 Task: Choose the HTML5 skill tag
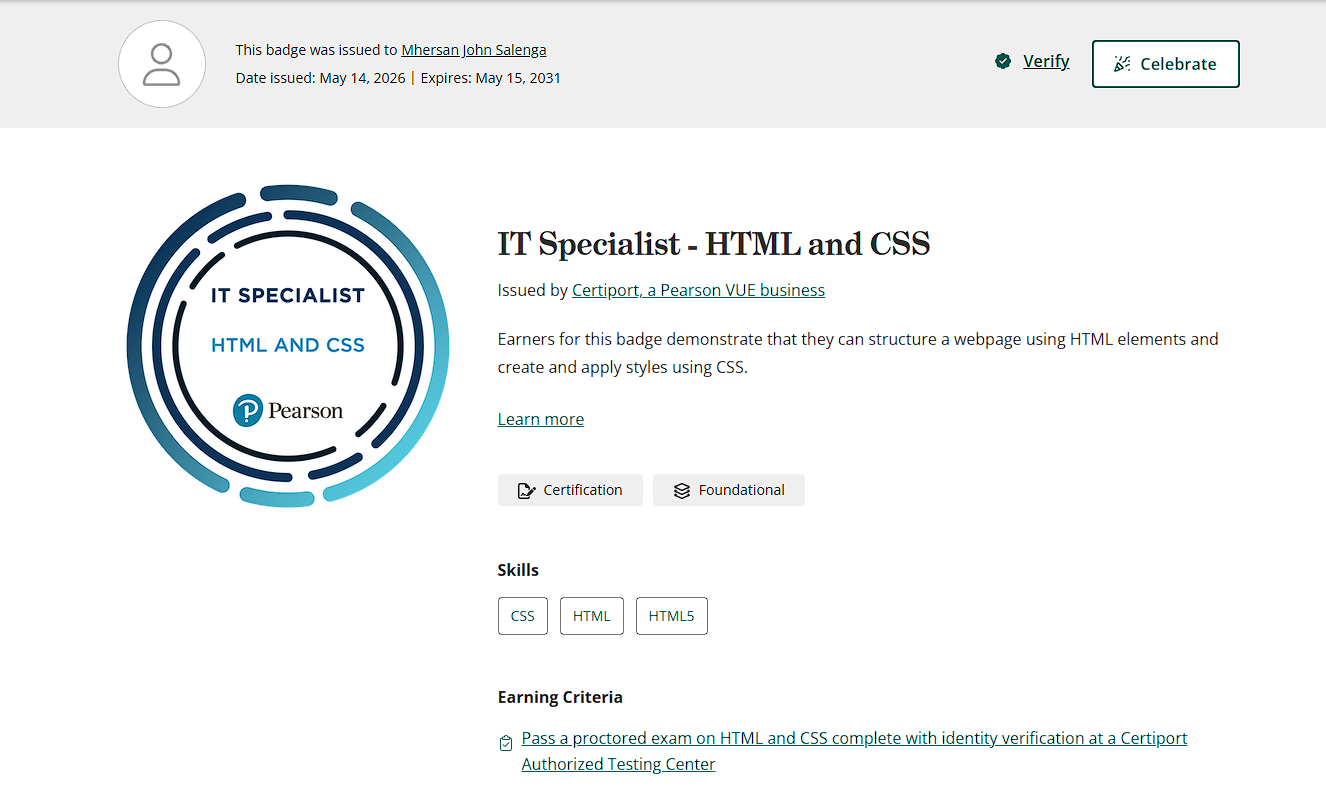(x=671, y=616)
